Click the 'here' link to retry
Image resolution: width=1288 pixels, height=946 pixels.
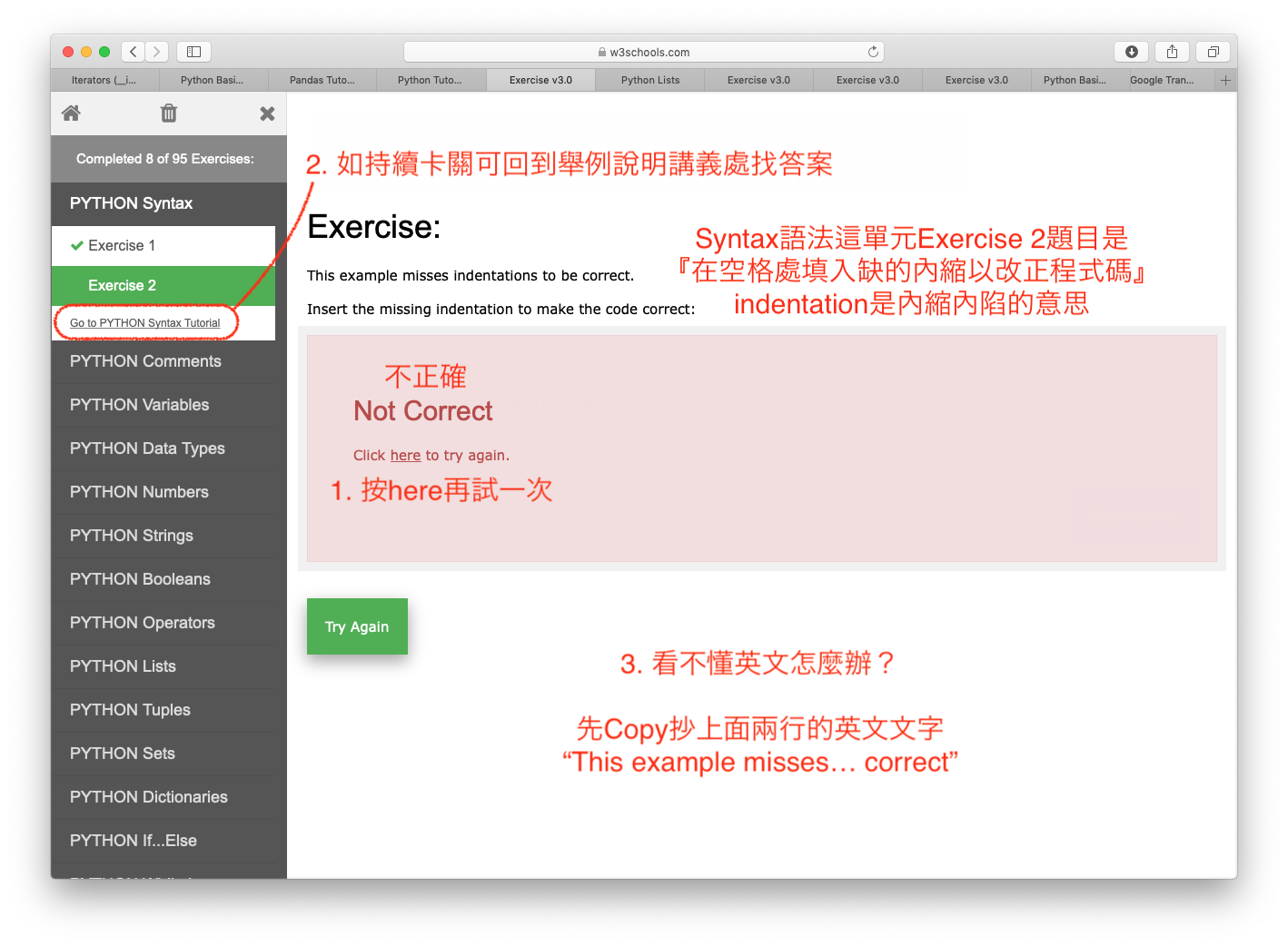pos(405,456)
